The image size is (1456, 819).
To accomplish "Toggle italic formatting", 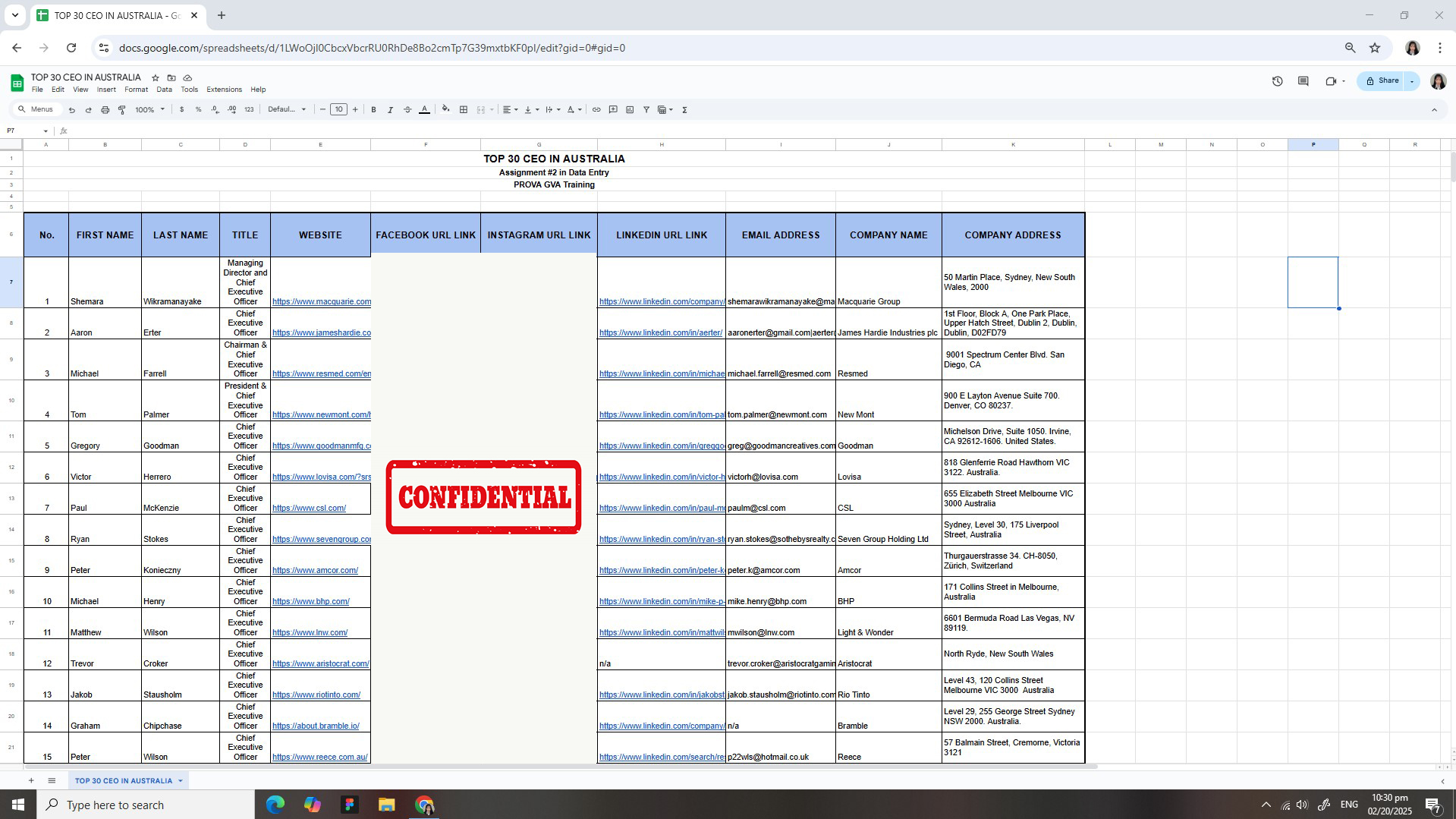I will pos(390,110).
